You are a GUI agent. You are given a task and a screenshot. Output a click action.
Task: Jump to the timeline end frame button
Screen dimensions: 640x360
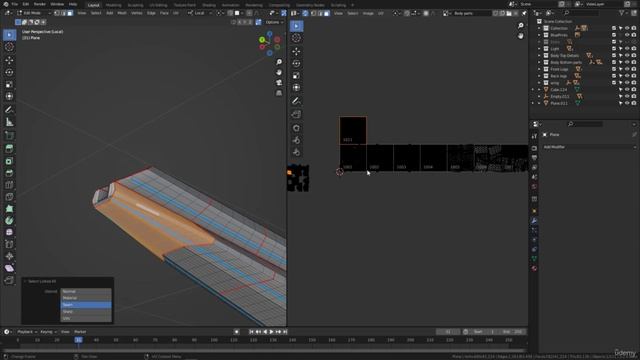point(285,332)
